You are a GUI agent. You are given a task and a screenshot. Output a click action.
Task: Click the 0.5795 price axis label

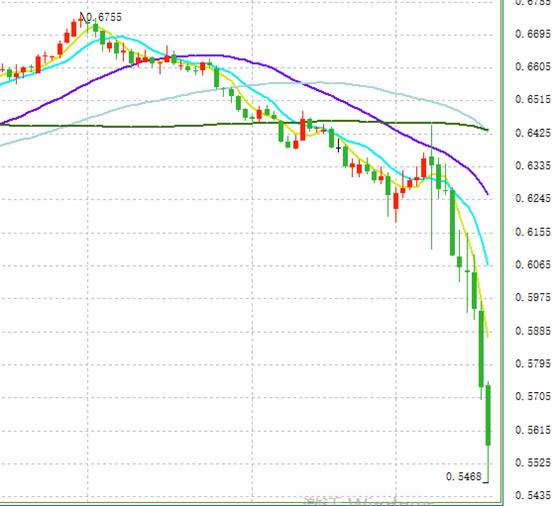pos(533,364)
